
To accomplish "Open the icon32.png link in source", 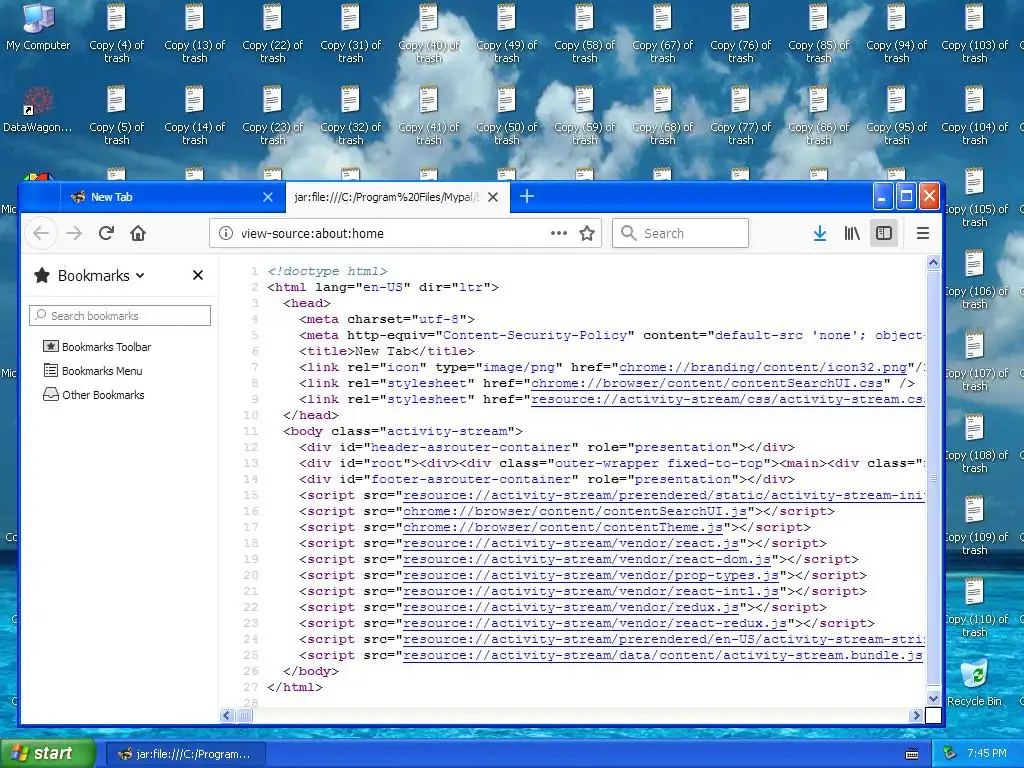I will tap(763, 367).
